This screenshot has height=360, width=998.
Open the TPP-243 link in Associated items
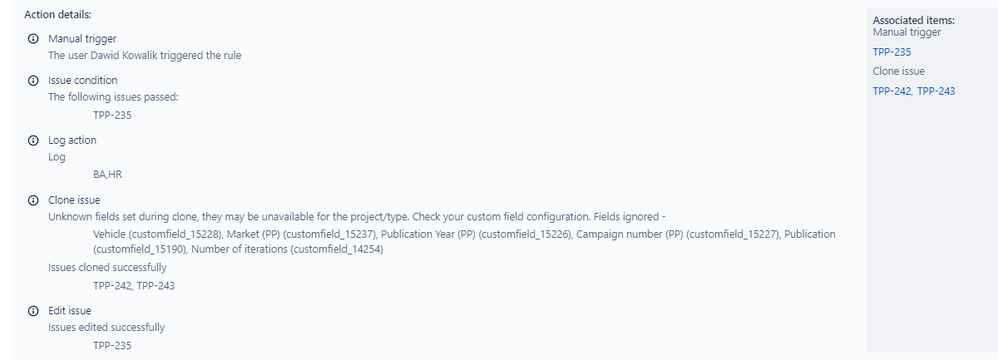point(936,91)
